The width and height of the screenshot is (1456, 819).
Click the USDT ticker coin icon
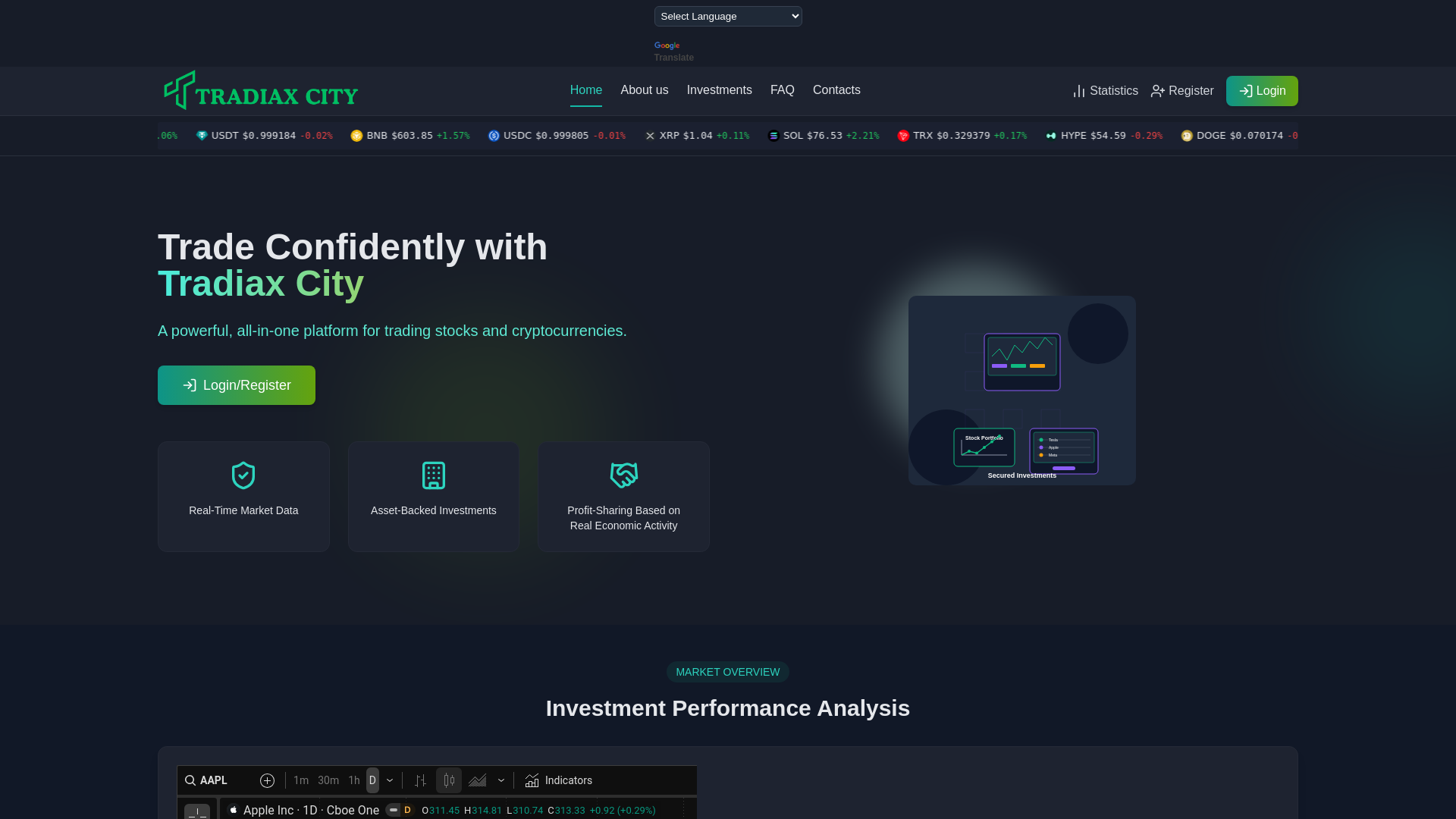click(202, 136)
